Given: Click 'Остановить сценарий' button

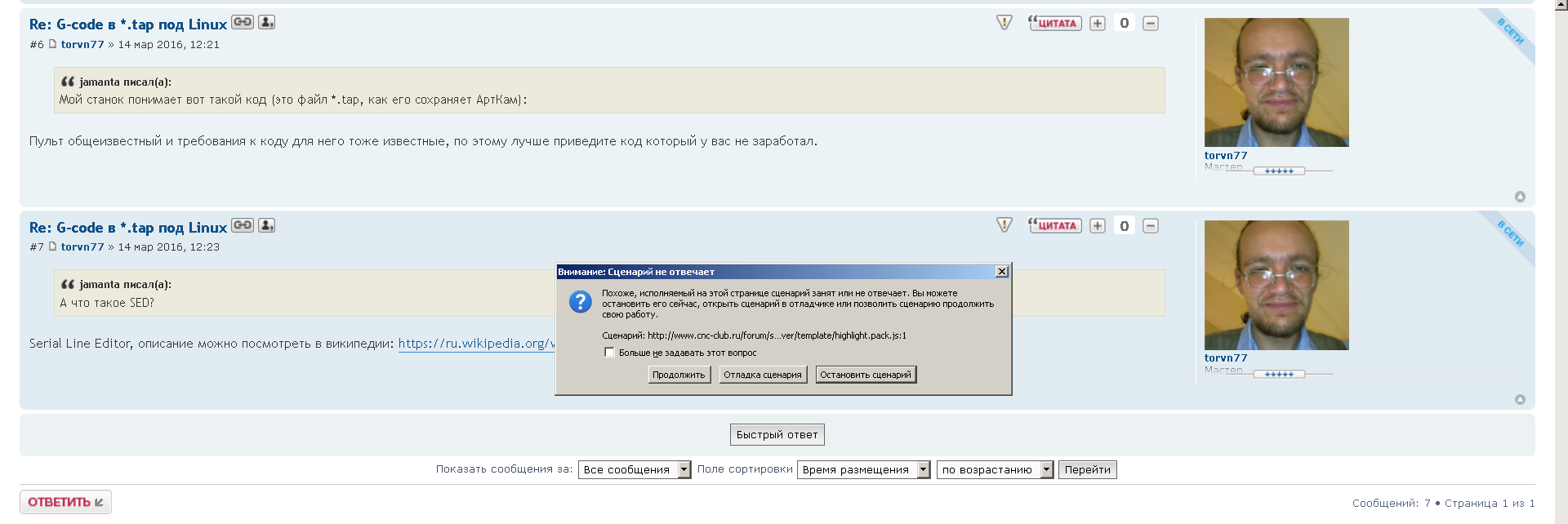Looking at the screenshot, I should point(866,375).
